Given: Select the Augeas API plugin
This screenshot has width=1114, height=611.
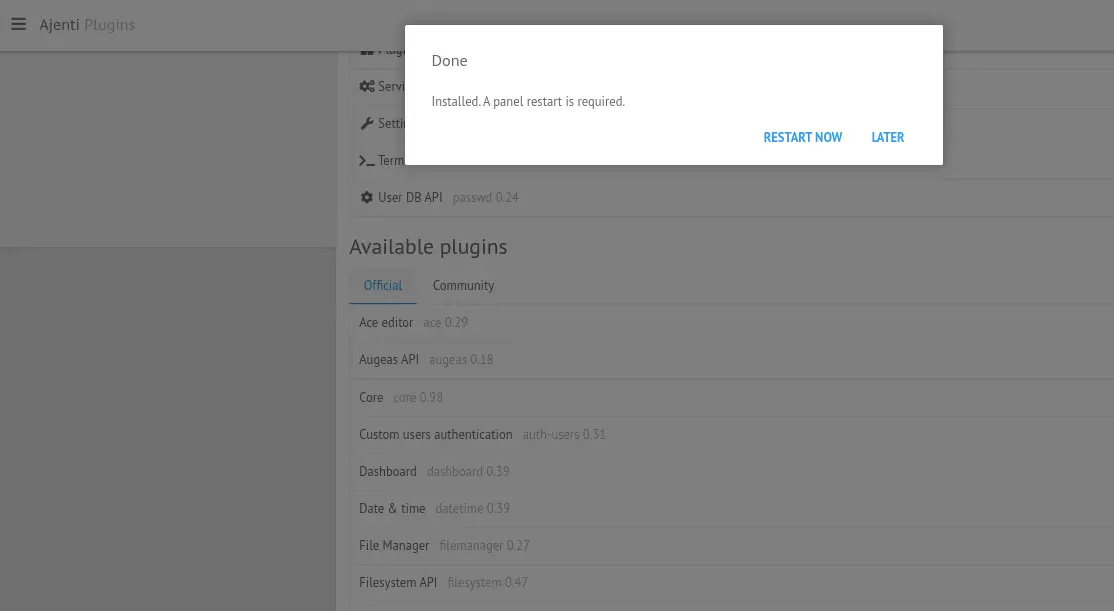Looking at the screenshot, I should 389,360.
